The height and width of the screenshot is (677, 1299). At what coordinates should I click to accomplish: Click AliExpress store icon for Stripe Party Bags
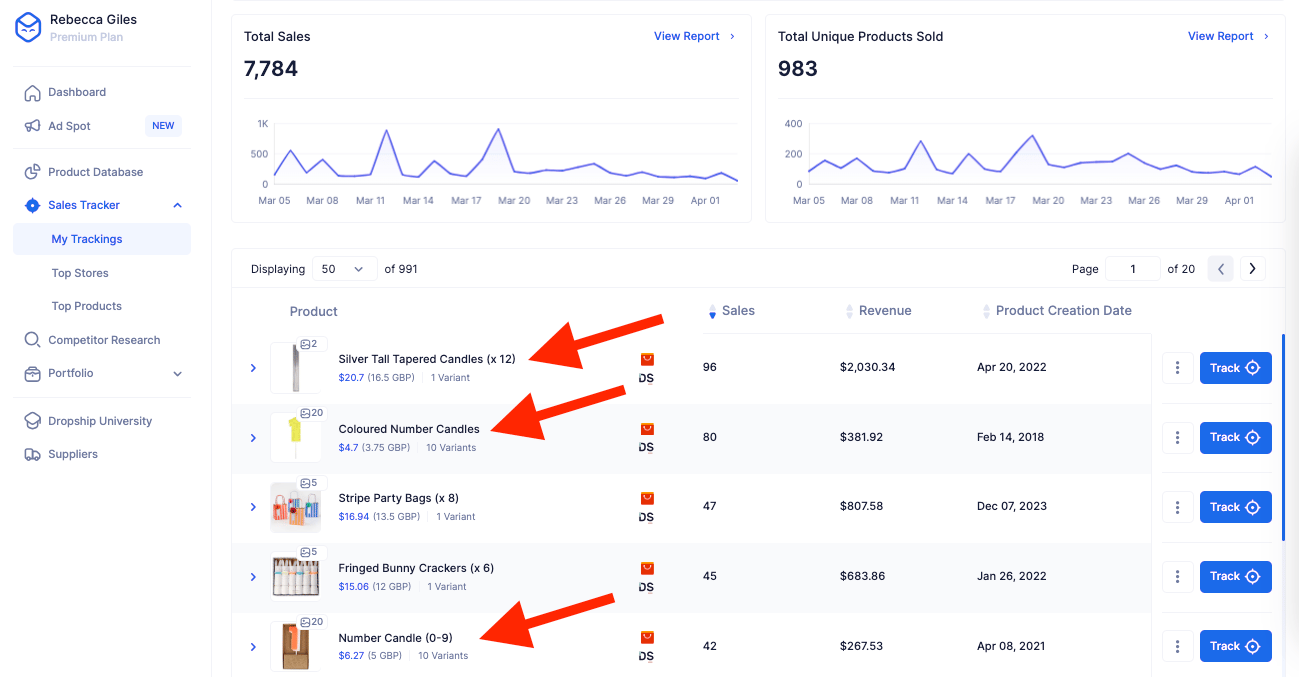point(647,498)
